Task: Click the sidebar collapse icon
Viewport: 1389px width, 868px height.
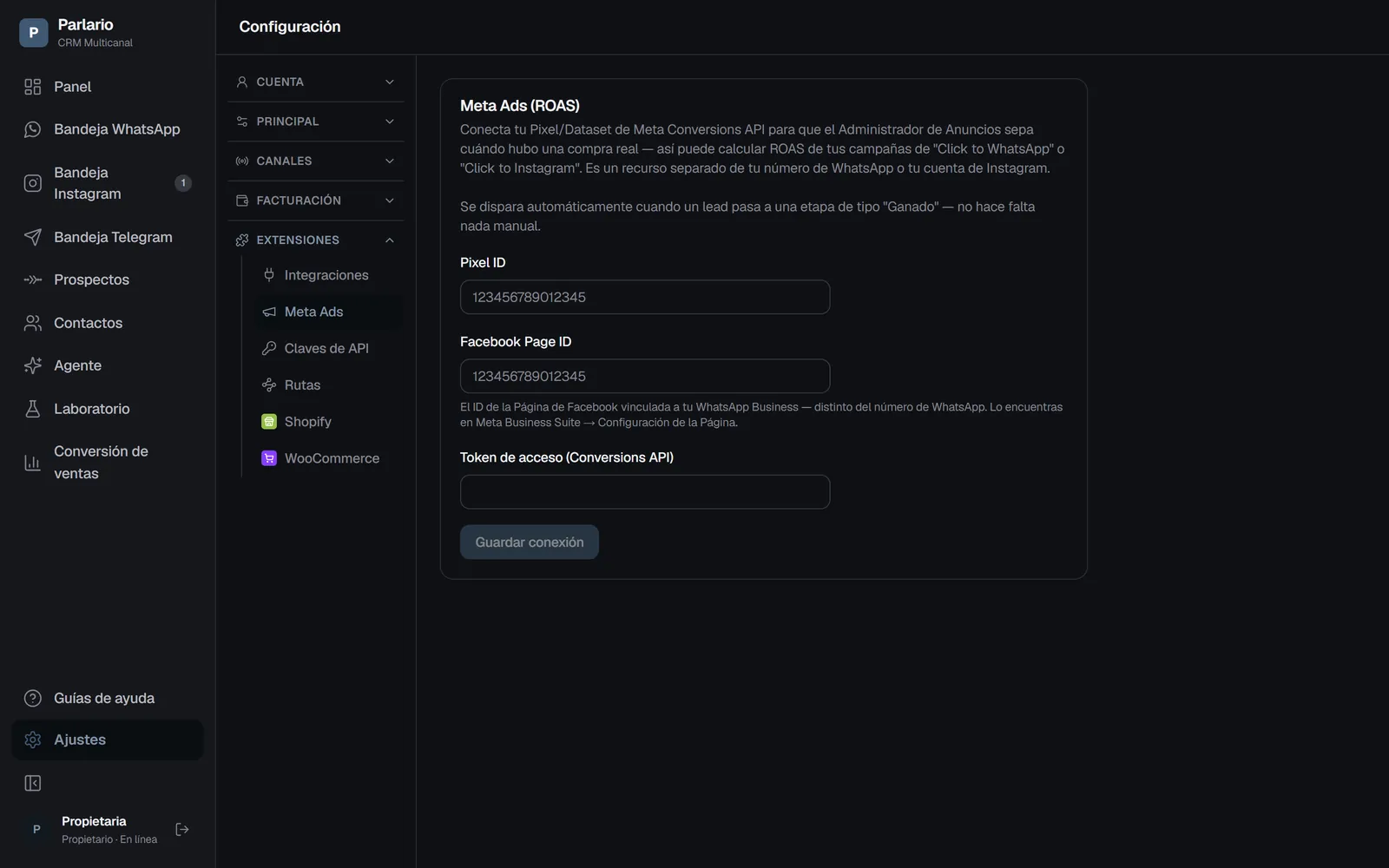Action: tap(33, 784)
